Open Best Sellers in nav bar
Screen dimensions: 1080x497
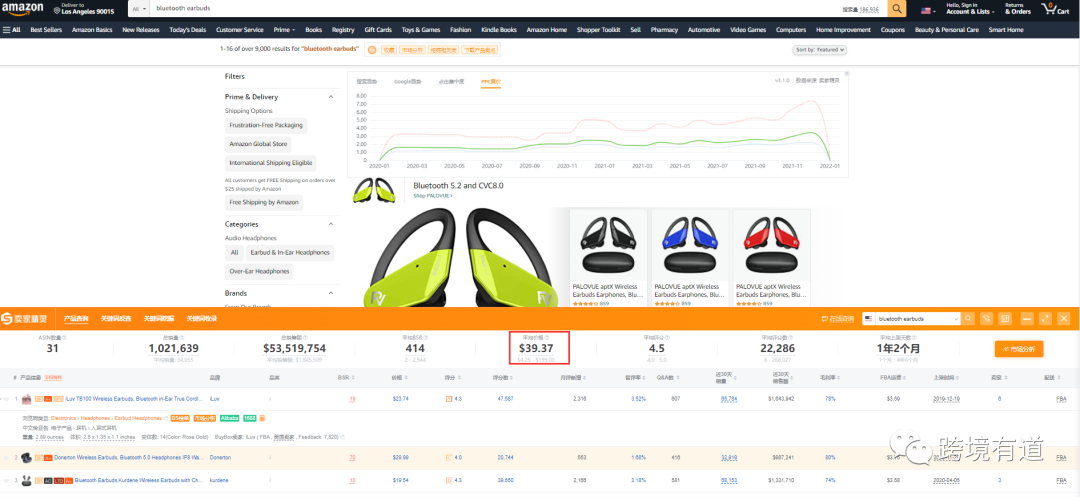46,30
